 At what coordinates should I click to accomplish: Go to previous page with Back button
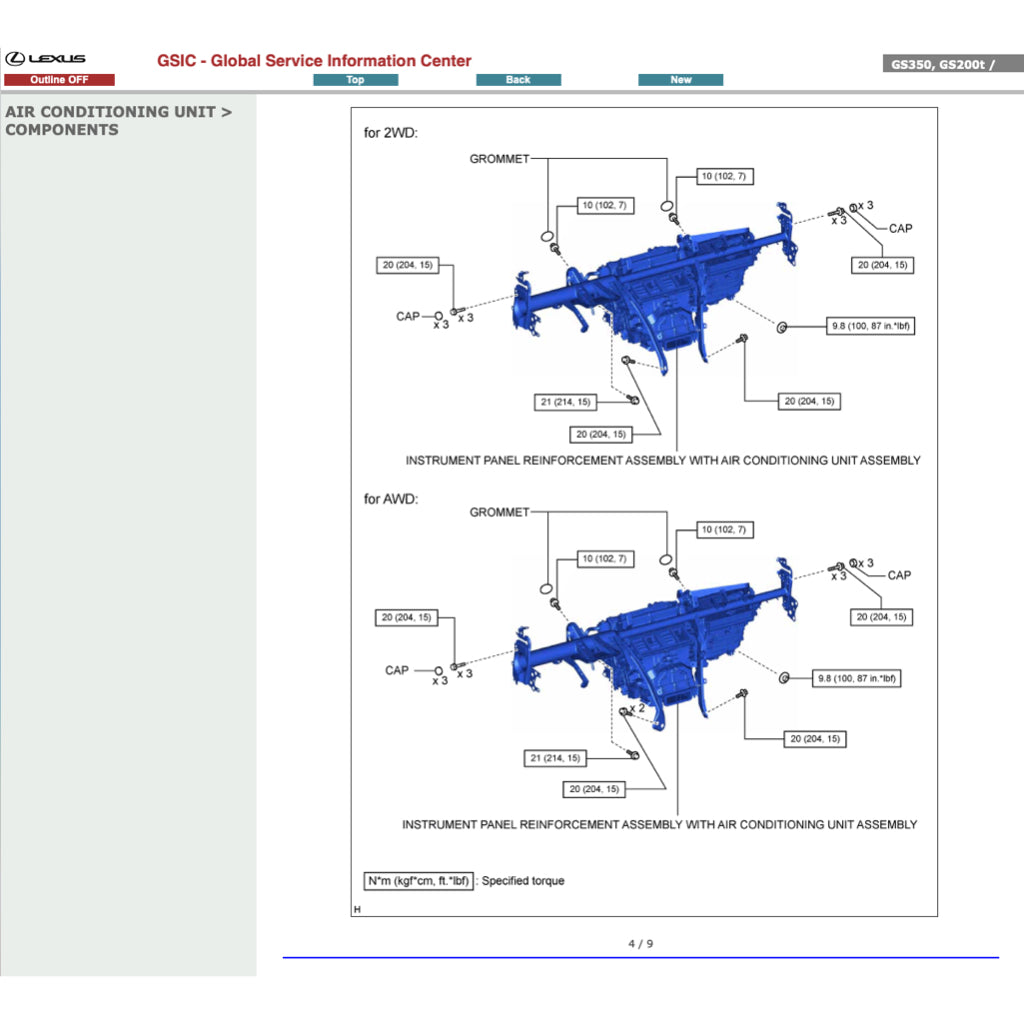[518, 80]
